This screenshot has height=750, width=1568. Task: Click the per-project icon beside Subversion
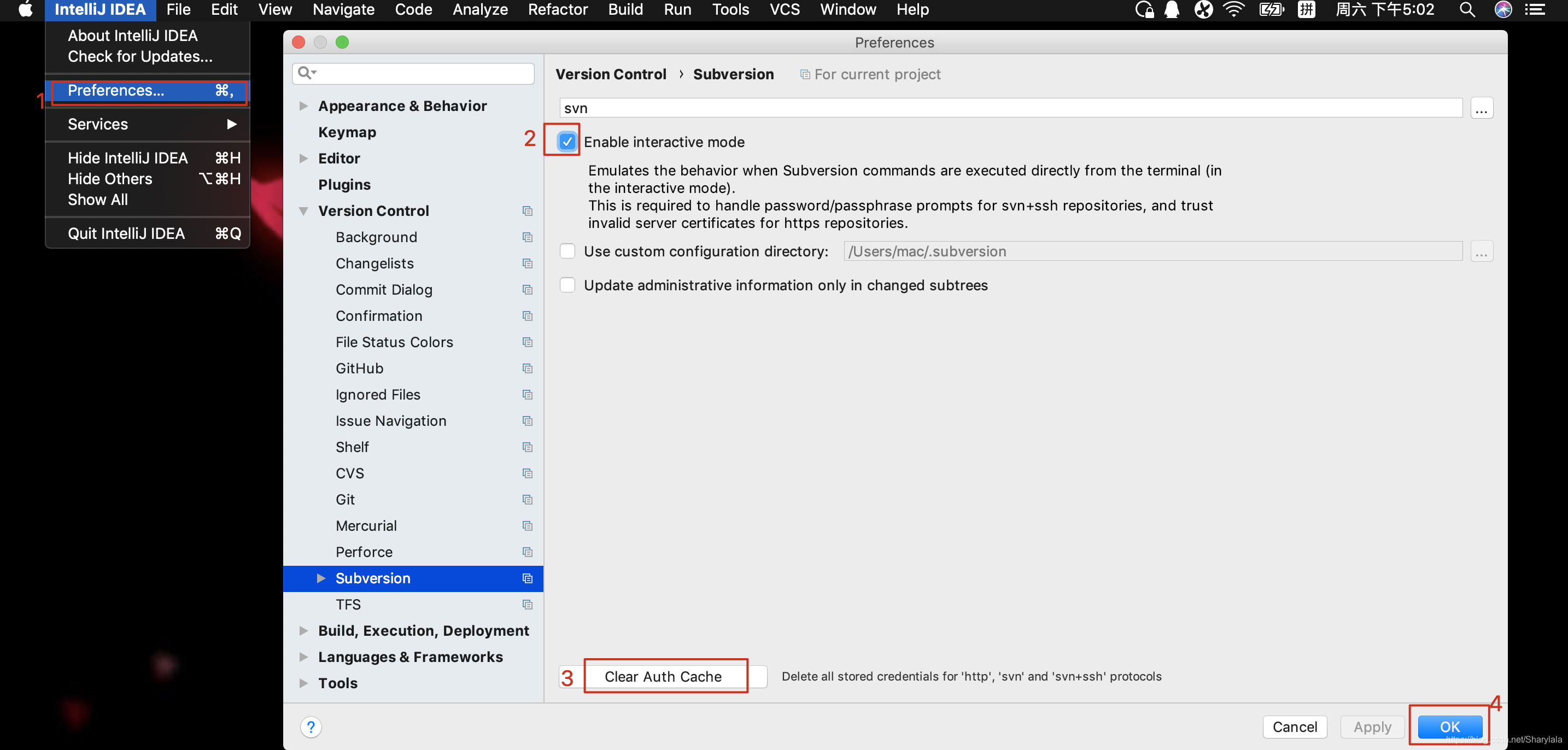click(527, 578)
